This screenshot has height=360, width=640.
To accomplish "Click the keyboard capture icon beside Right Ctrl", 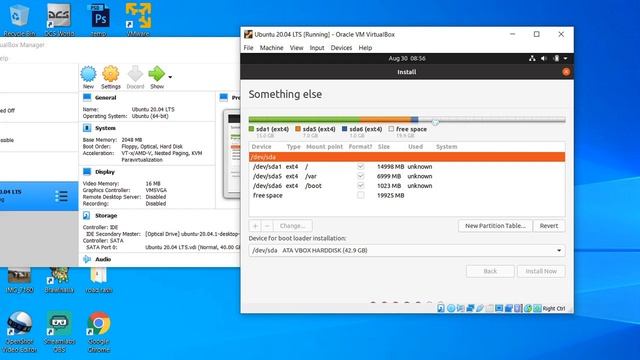I will coord(537,308).
